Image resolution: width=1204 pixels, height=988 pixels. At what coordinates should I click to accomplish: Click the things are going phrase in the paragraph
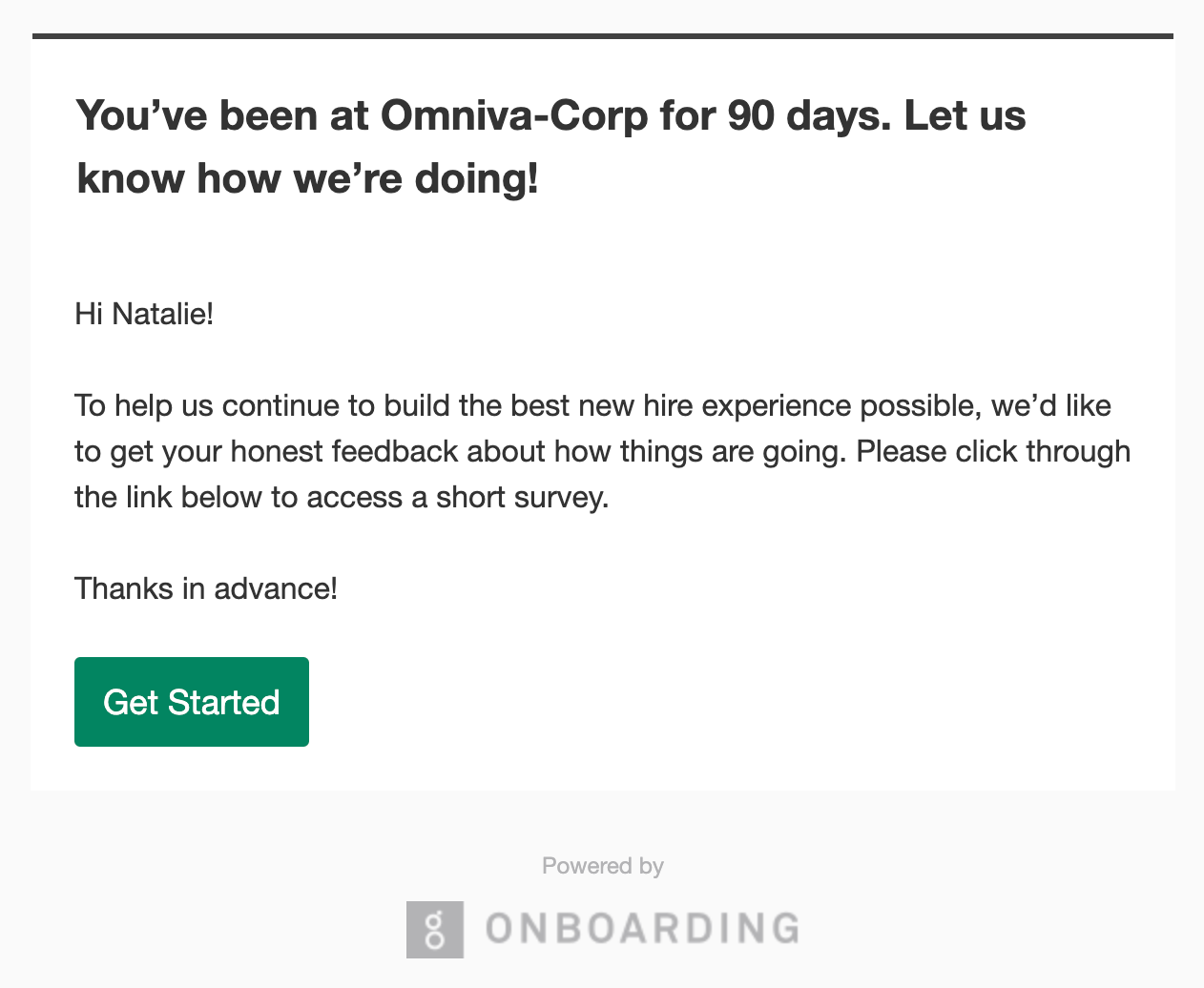click(733, 451)
